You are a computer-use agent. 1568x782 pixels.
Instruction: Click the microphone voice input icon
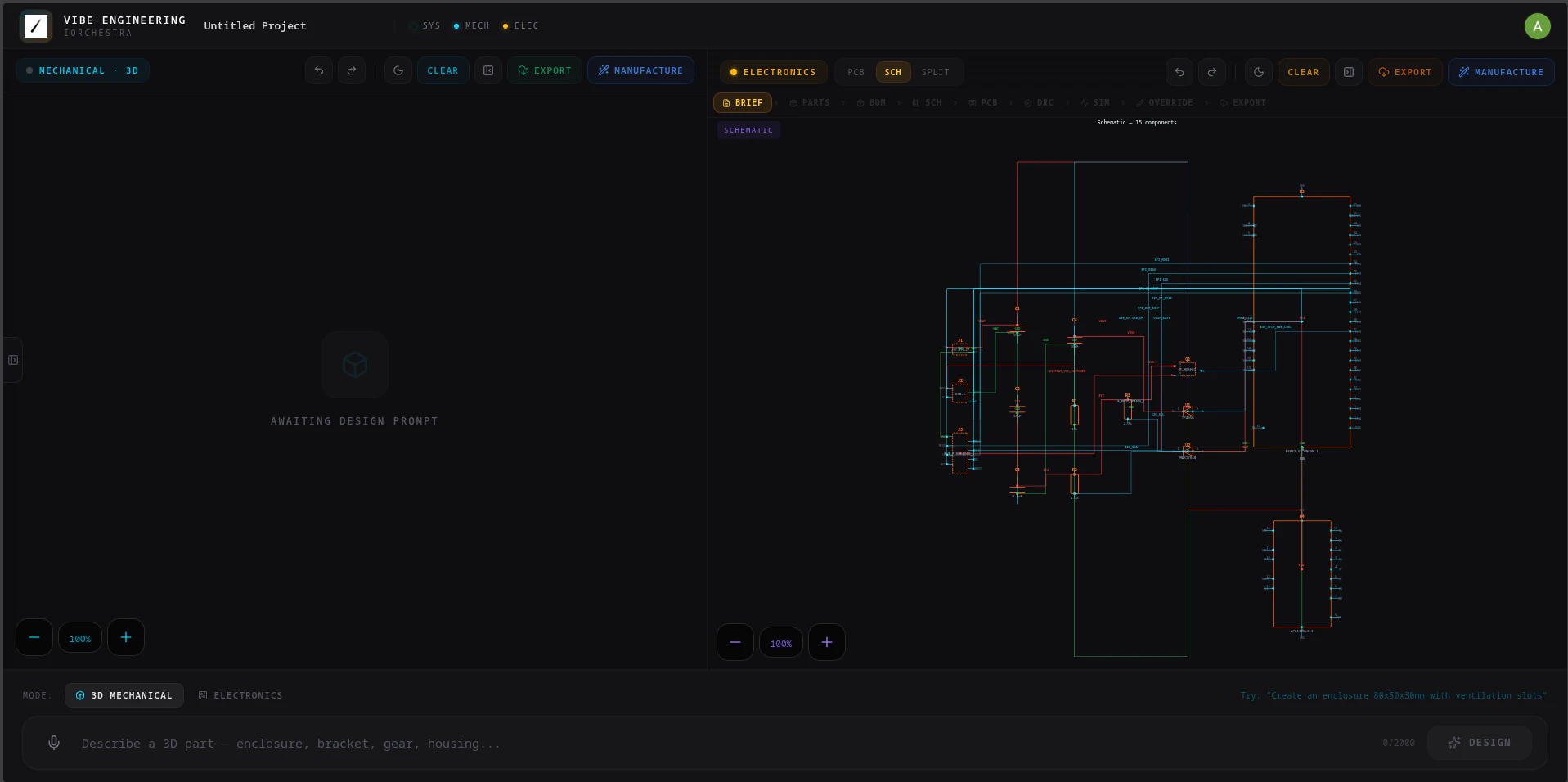54,743
